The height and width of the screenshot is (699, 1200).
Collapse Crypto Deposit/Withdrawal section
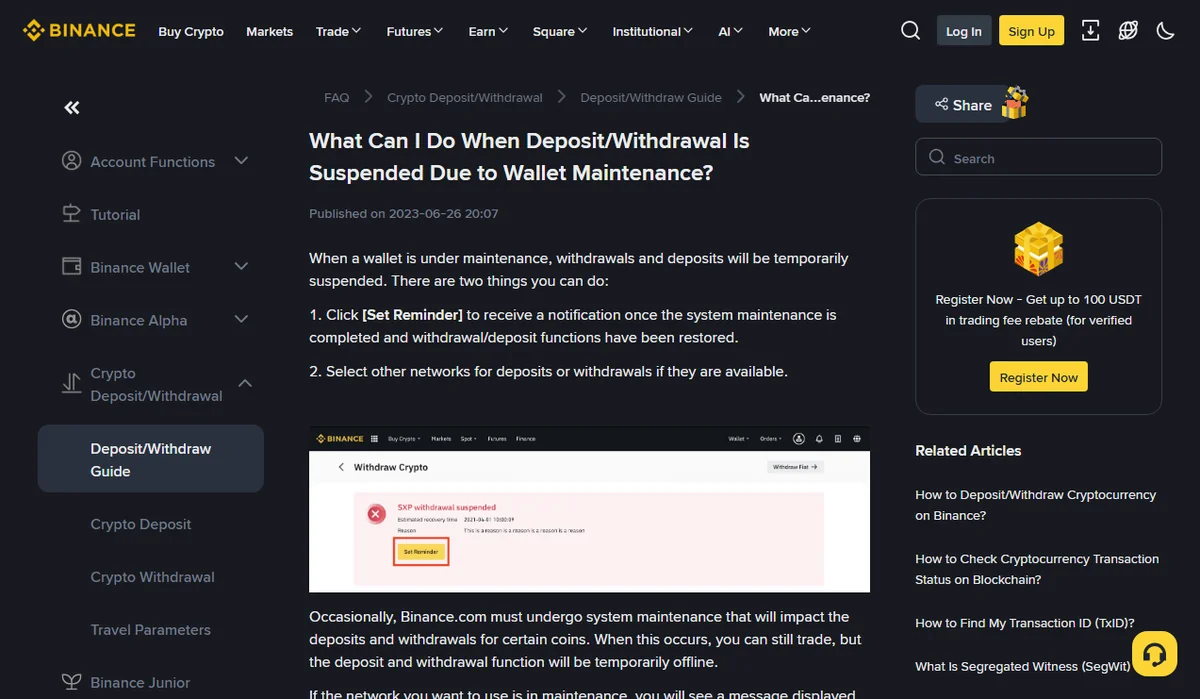click(x=245, y=384)
